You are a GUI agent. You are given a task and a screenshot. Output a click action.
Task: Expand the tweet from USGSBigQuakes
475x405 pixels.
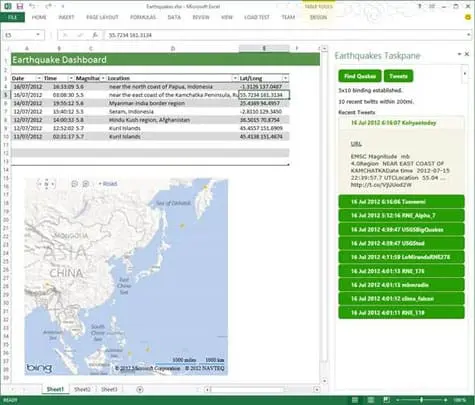401,230
